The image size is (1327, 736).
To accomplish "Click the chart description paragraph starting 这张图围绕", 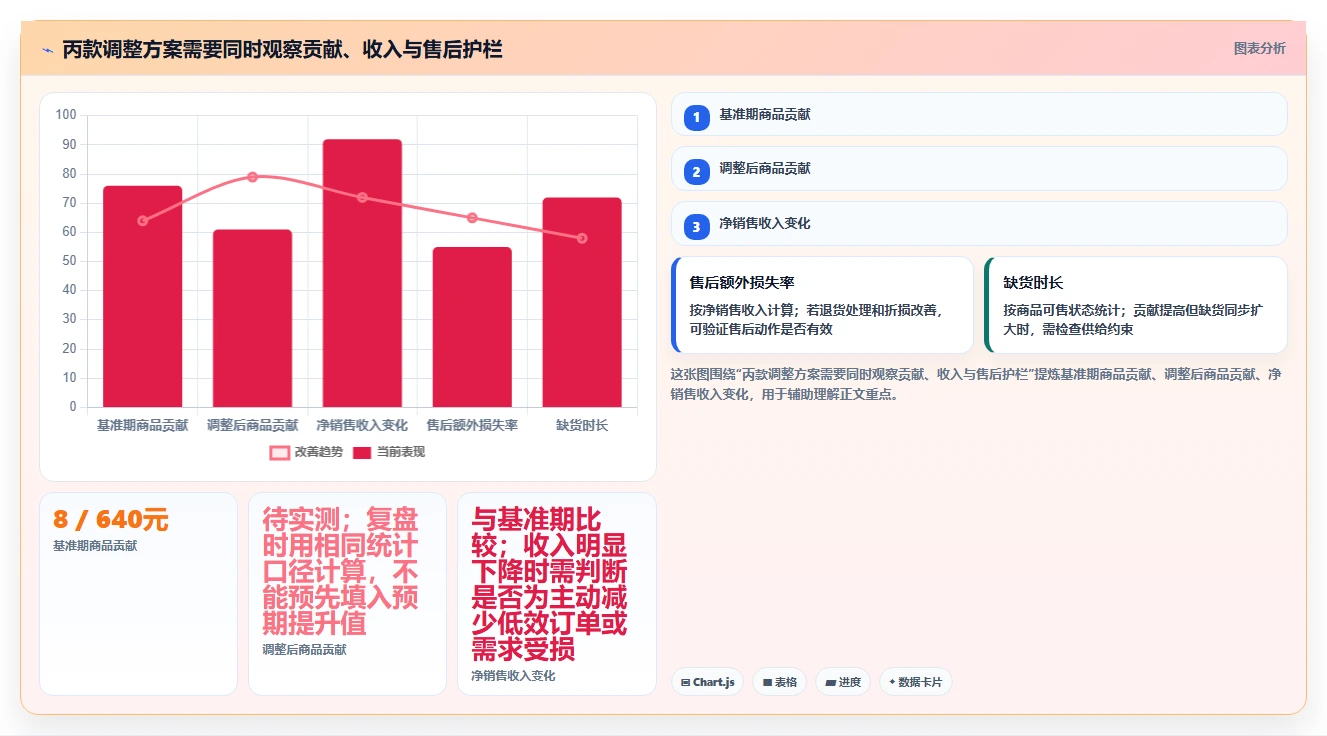I will pyautogui.click(x=976, y=384).
